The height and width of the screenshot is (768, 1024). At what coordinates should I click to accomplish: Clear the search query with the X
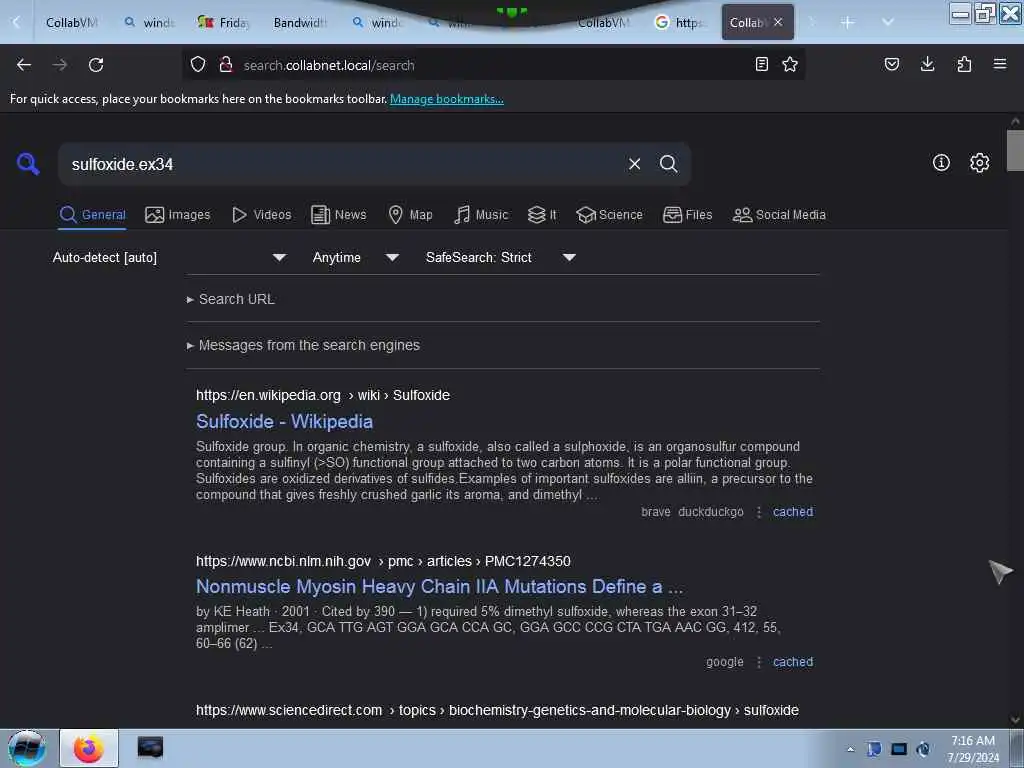(634, 164)
